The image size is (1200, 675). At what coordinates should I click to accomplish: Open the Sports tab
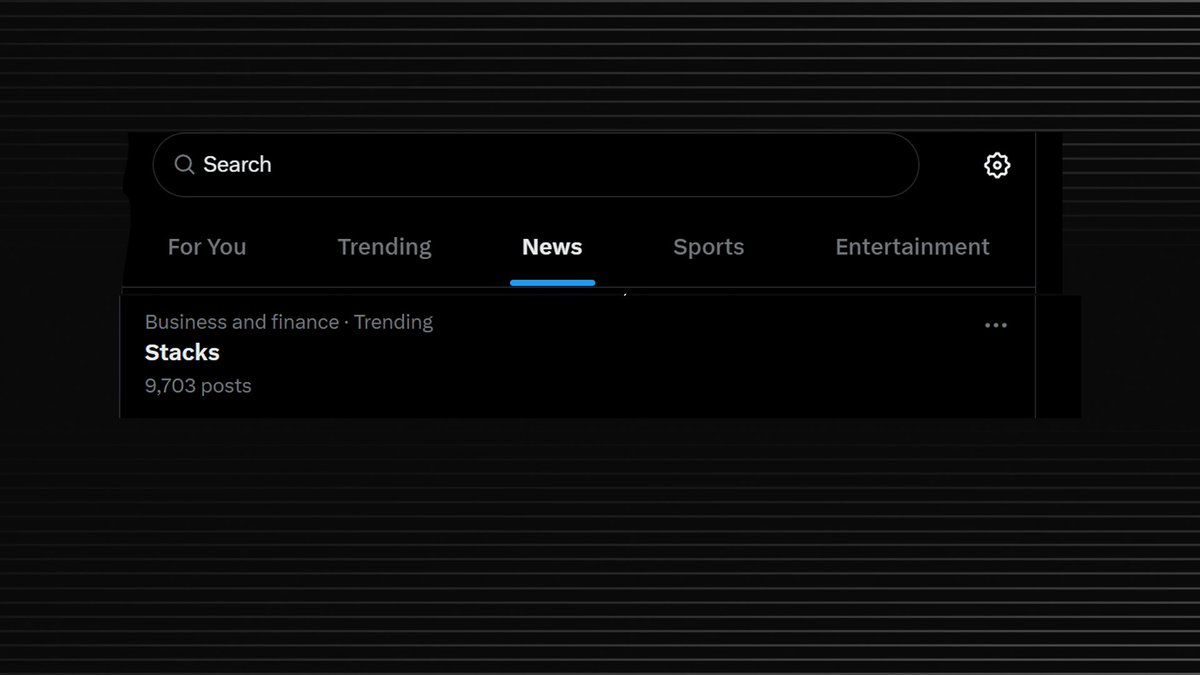(x=708, y=247)
